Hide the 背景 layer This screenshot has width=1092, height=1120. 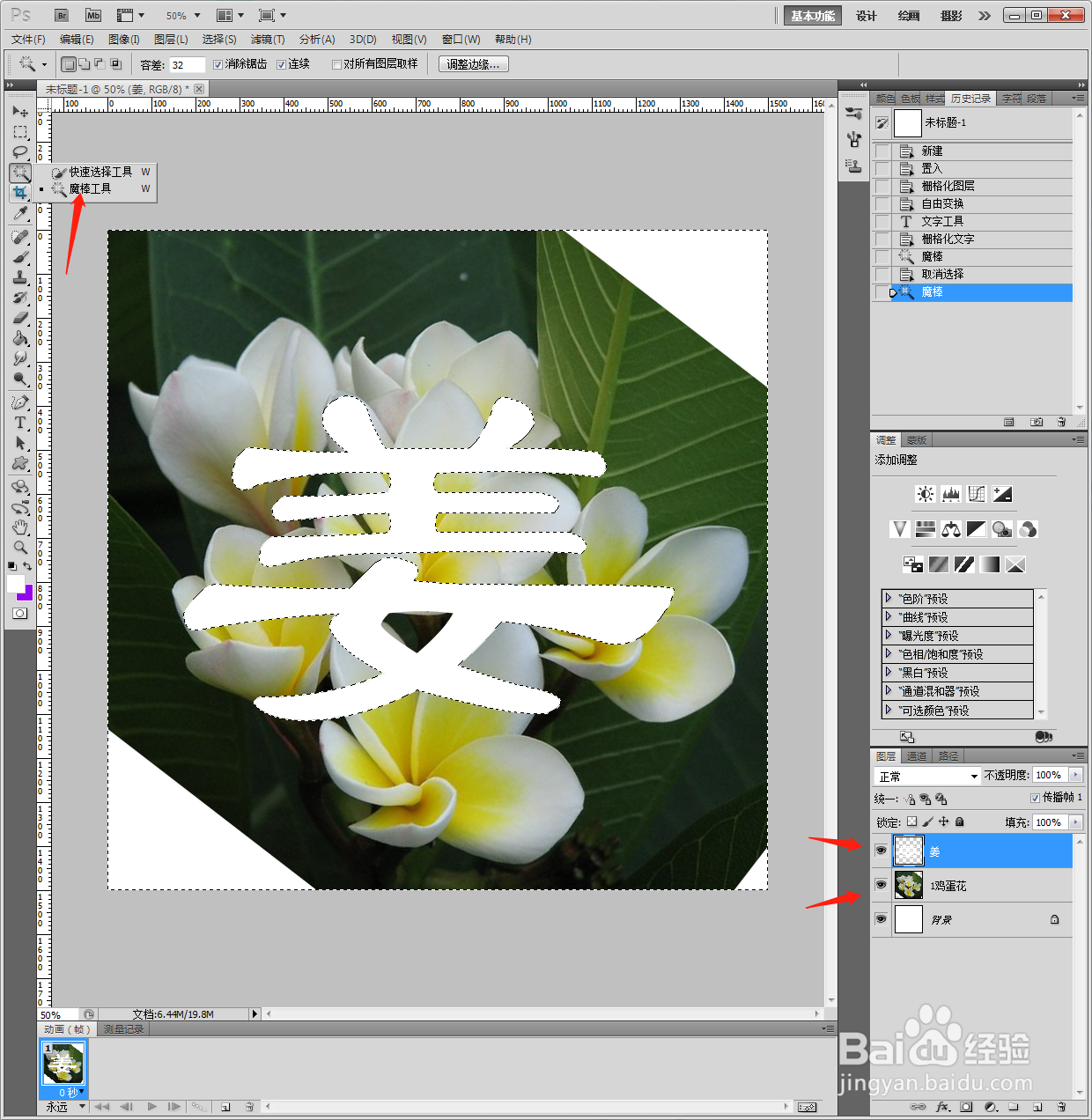(881, 919)
